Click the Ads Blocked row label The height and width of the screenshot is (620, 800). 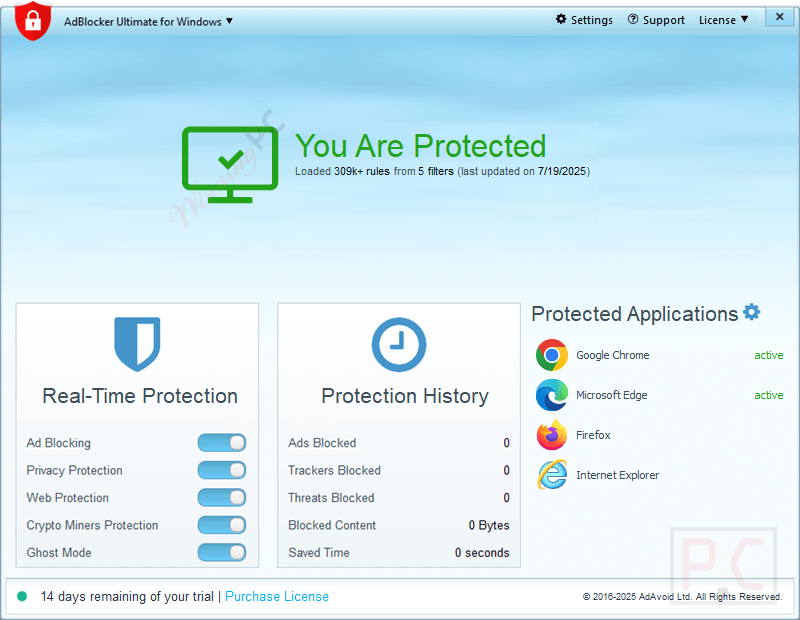click(x=322, y=443)
